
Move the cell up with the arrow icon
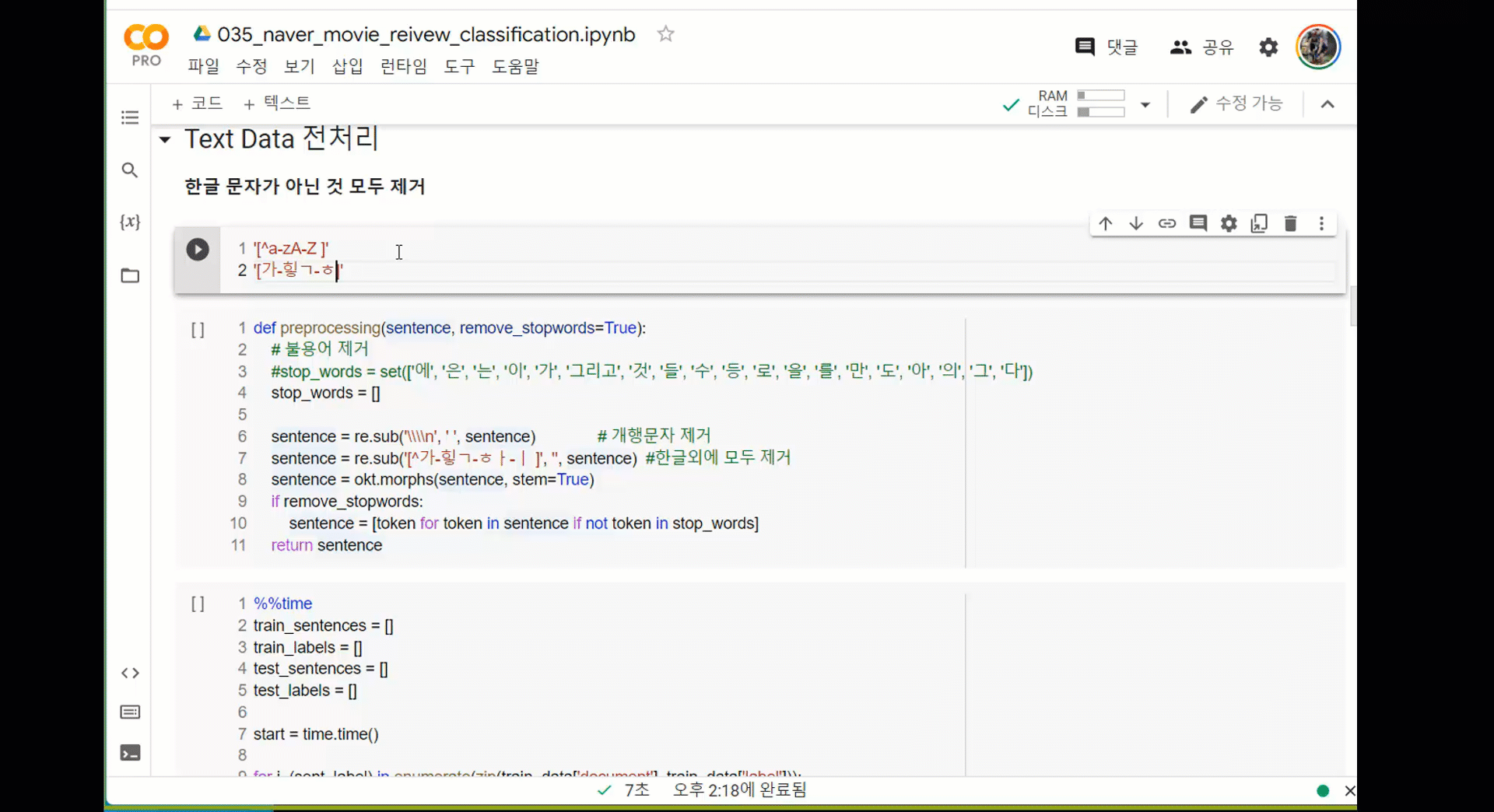pyautogui.click(x=1106, y=224)
